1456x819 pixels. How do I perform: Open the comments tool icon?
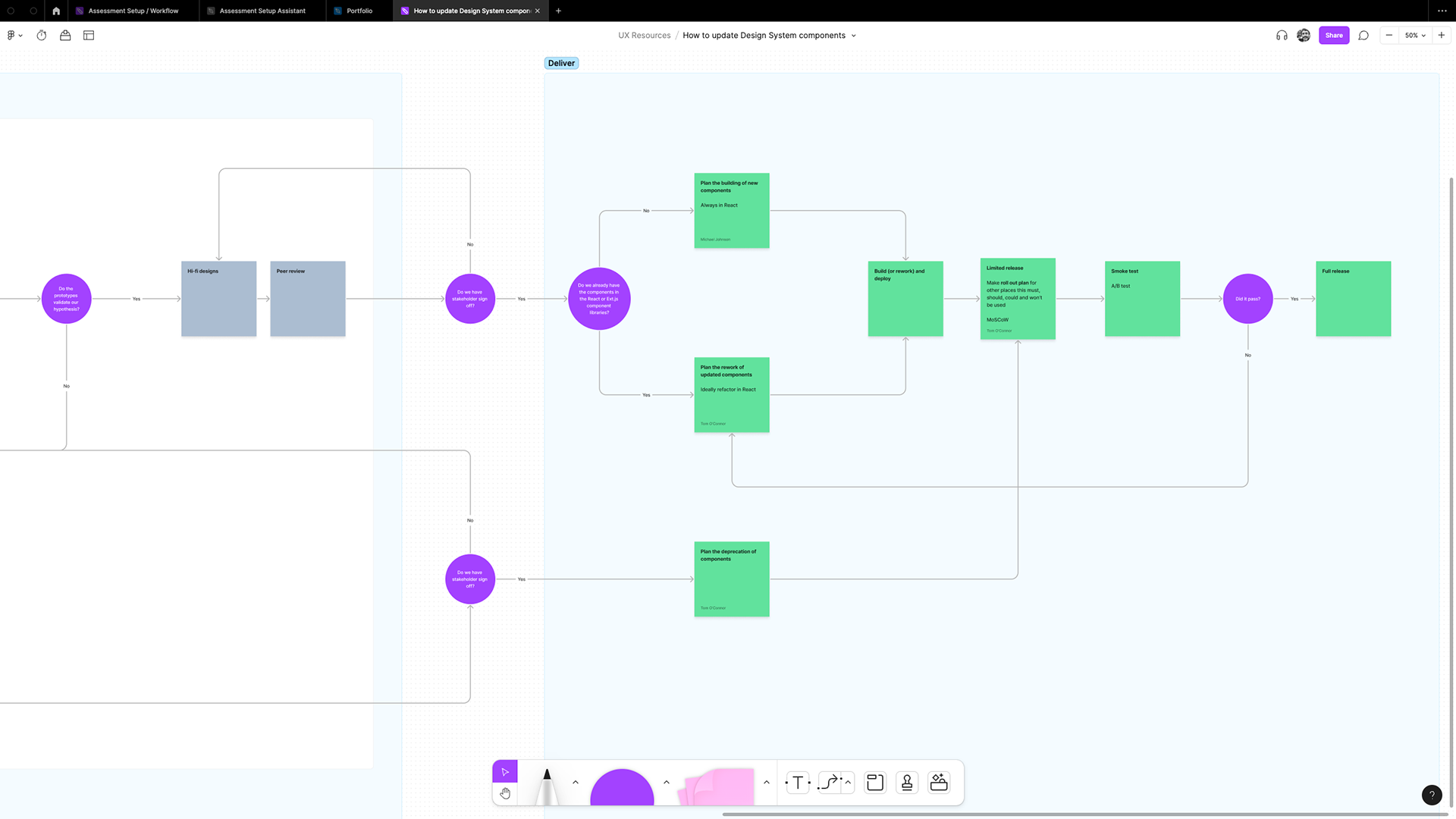pos(1363,35)
